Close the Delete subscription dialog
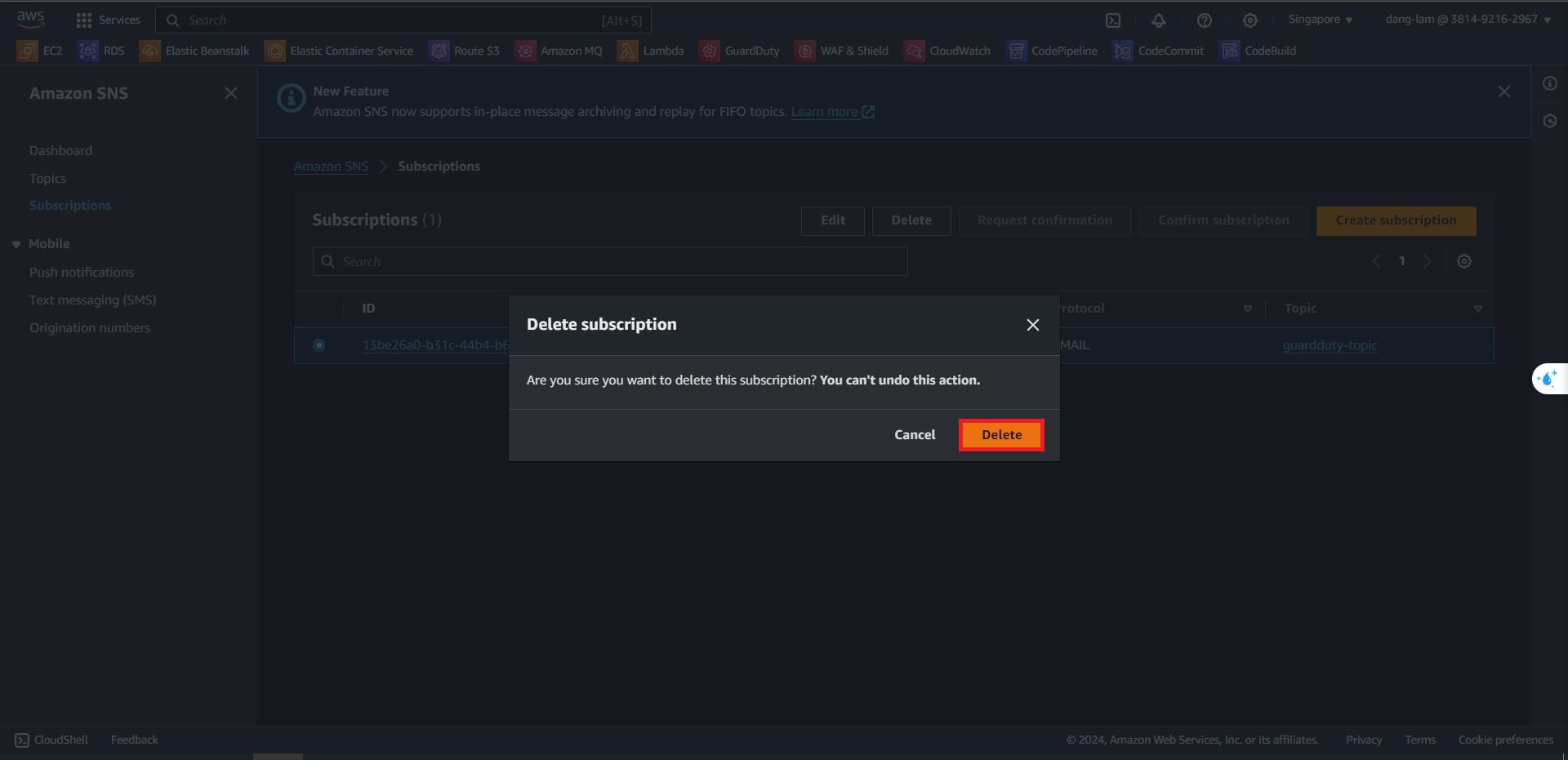Image resolution: width=1568 pixels, height=760 pixels. (x=1033, y=325)
